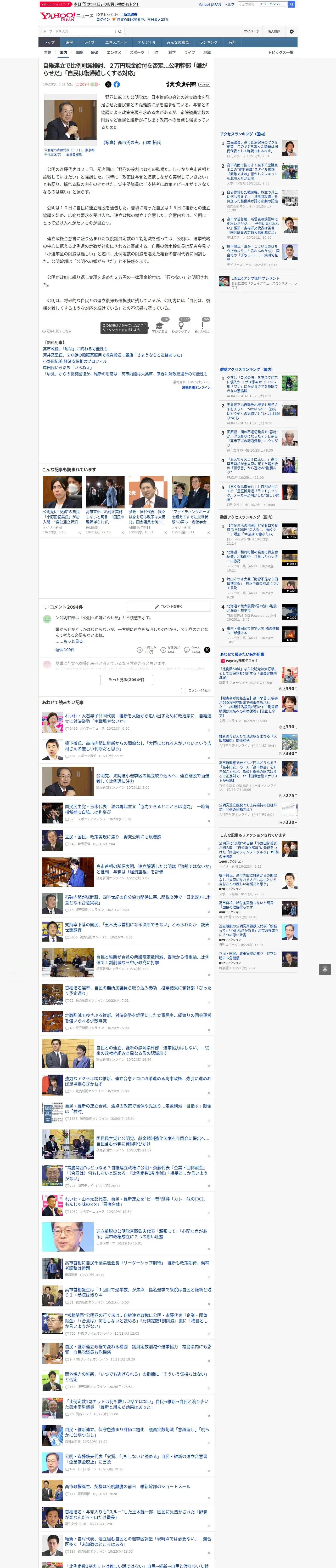Click the 新しい視点 exclamation reaction
Viewport: 336px width, 1568px height.
click(x=203, y=326)
